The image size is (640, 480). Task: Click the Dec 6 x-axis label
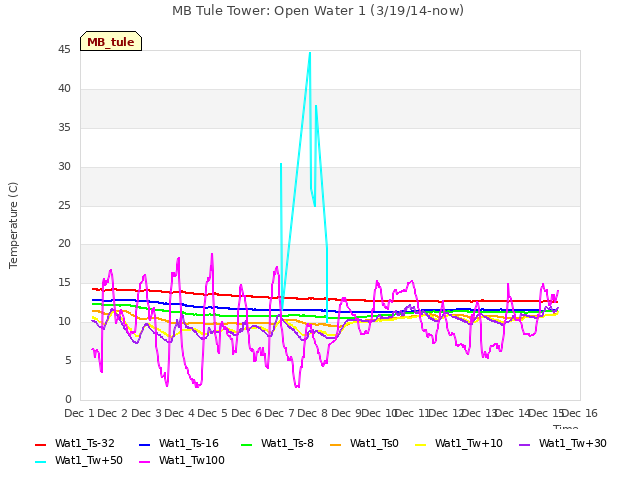(x=246, y=413)
